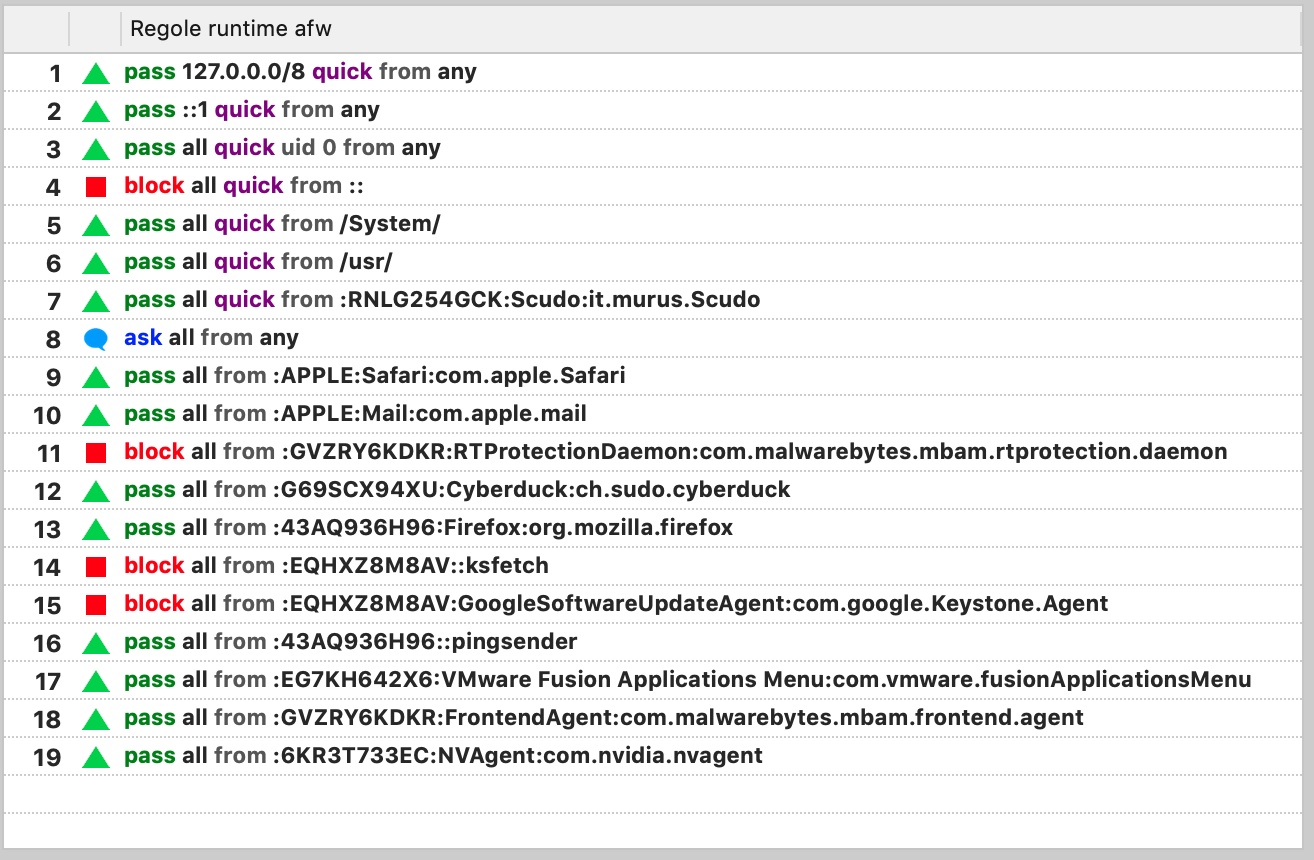Click row number 19
The height and width of the screenshot is (860, 1314).
[x=48, y=758]
